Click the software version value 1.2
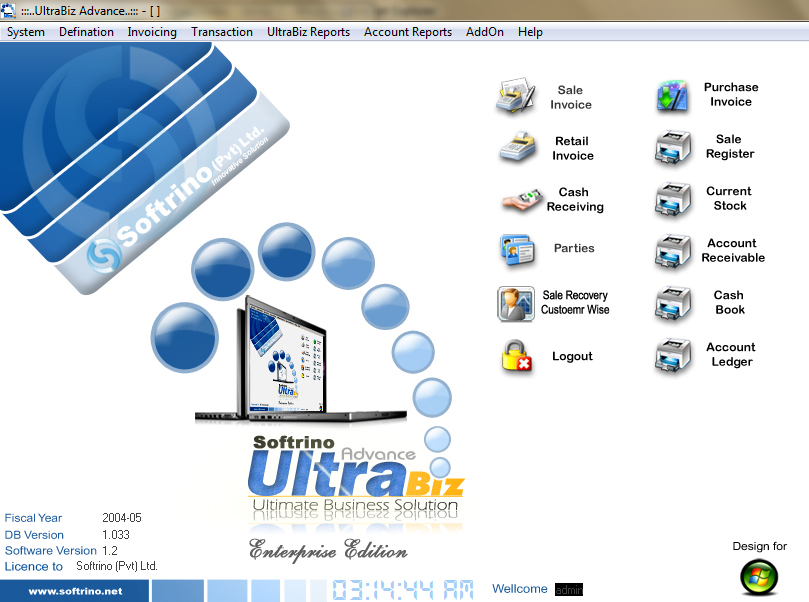 pos(110,550)
